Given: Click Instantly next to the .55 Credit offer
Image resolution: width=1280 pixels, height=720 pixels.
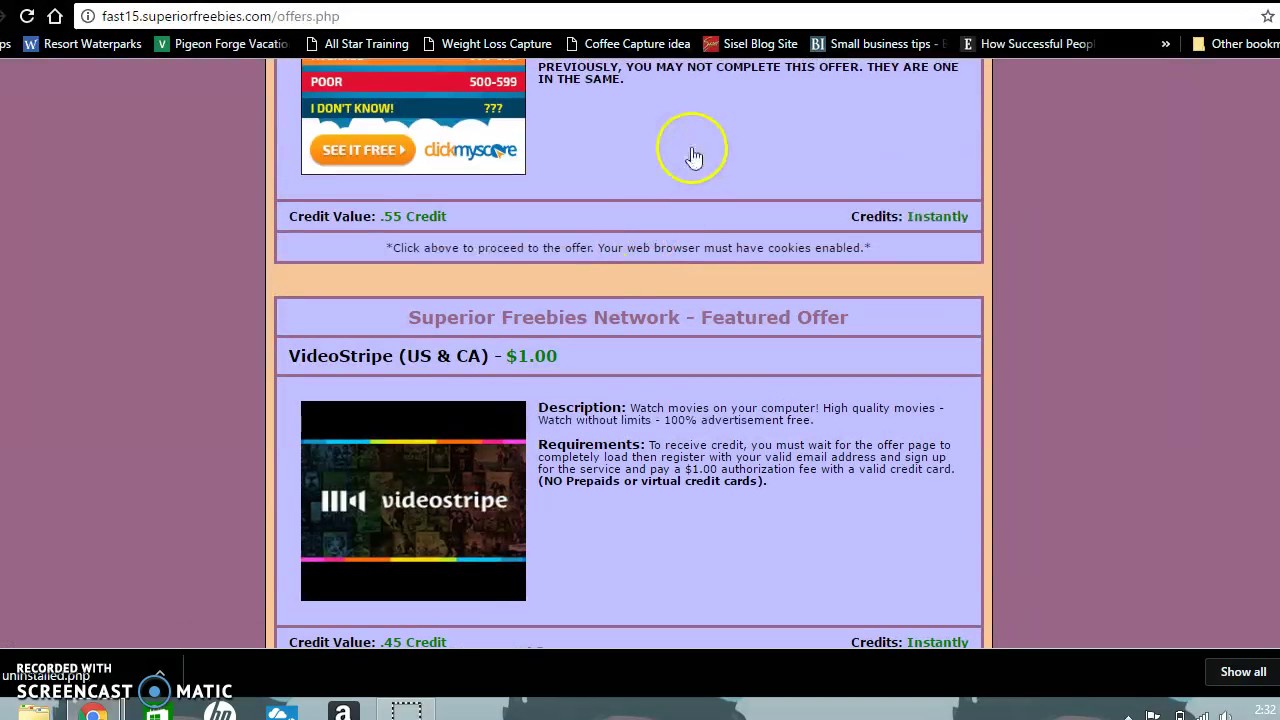Looking at the screenshot, I should tap(937, 216).
